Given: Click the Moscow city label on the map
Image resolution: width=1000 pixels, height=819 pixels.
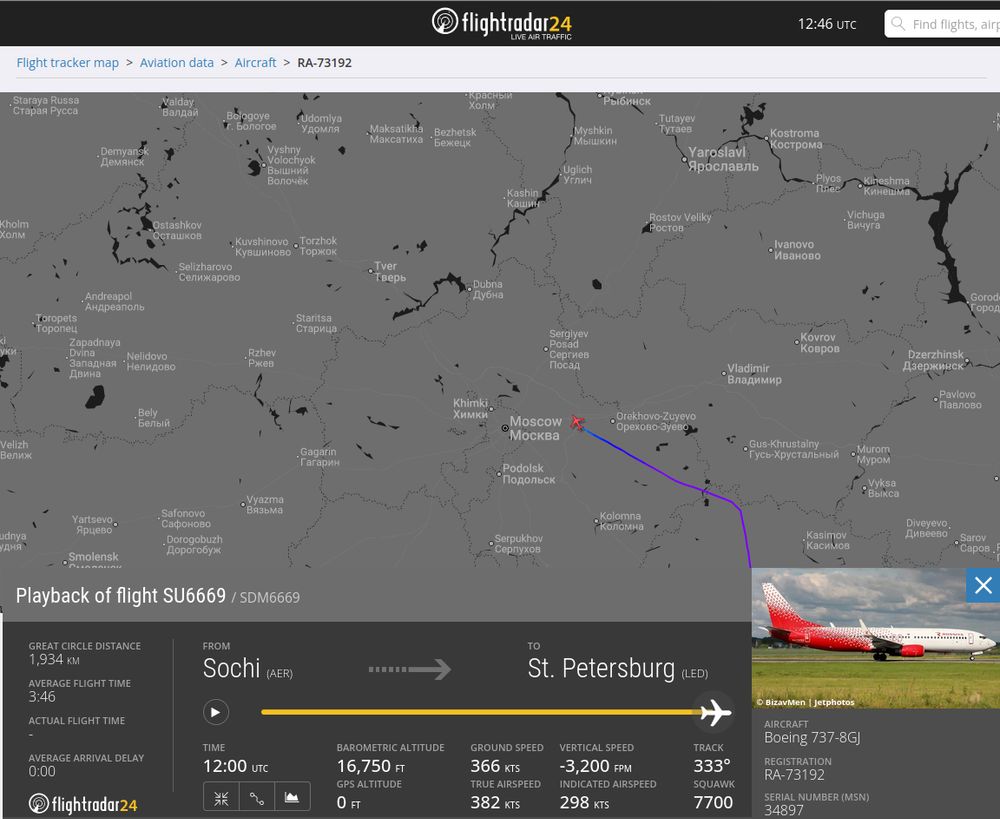Looking at the screenshot, I should pos(534,428).
